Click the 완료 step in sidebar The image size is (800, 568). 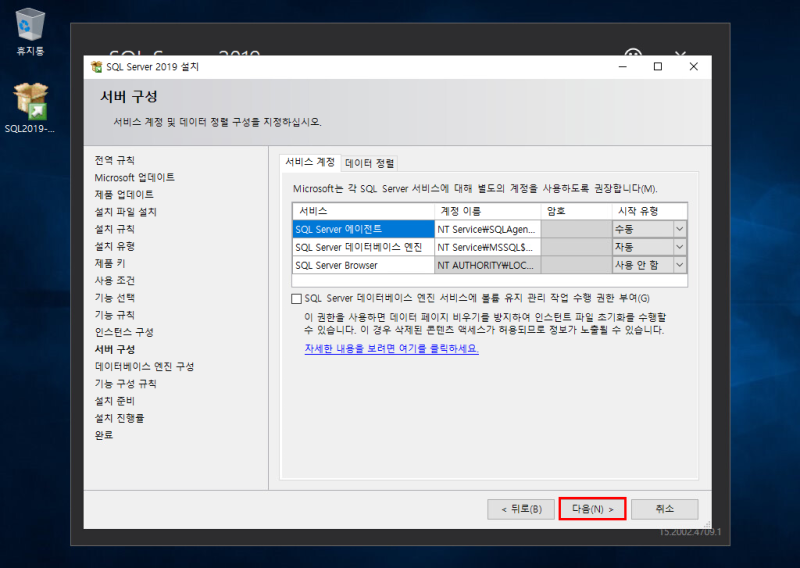104,435
